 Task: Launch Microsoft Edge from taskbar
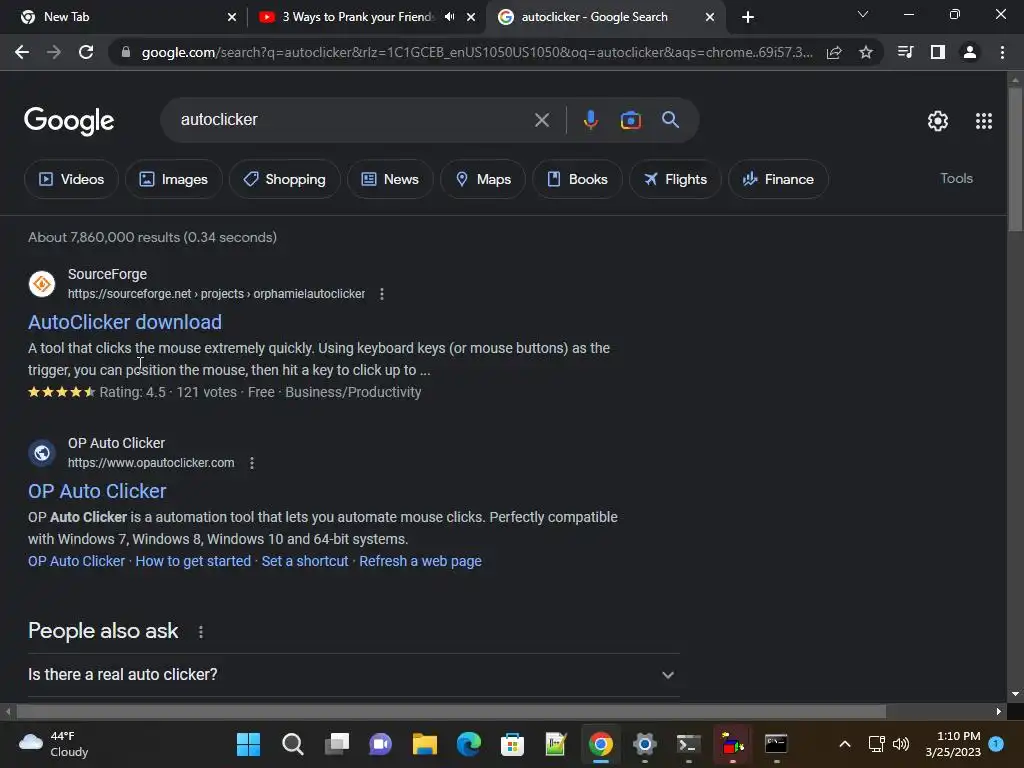tap(468, 744)
